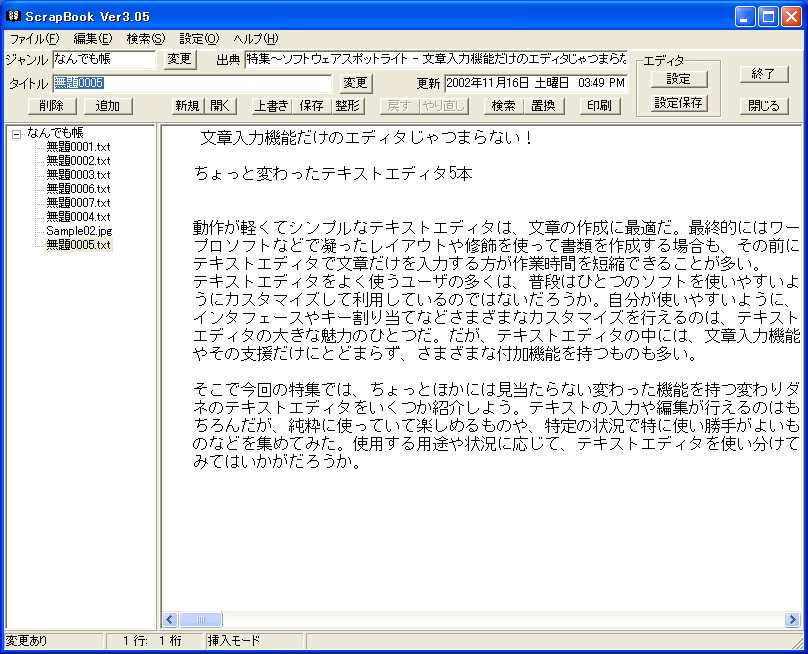Click the やり直し redo button

click(x=443, y=106)
